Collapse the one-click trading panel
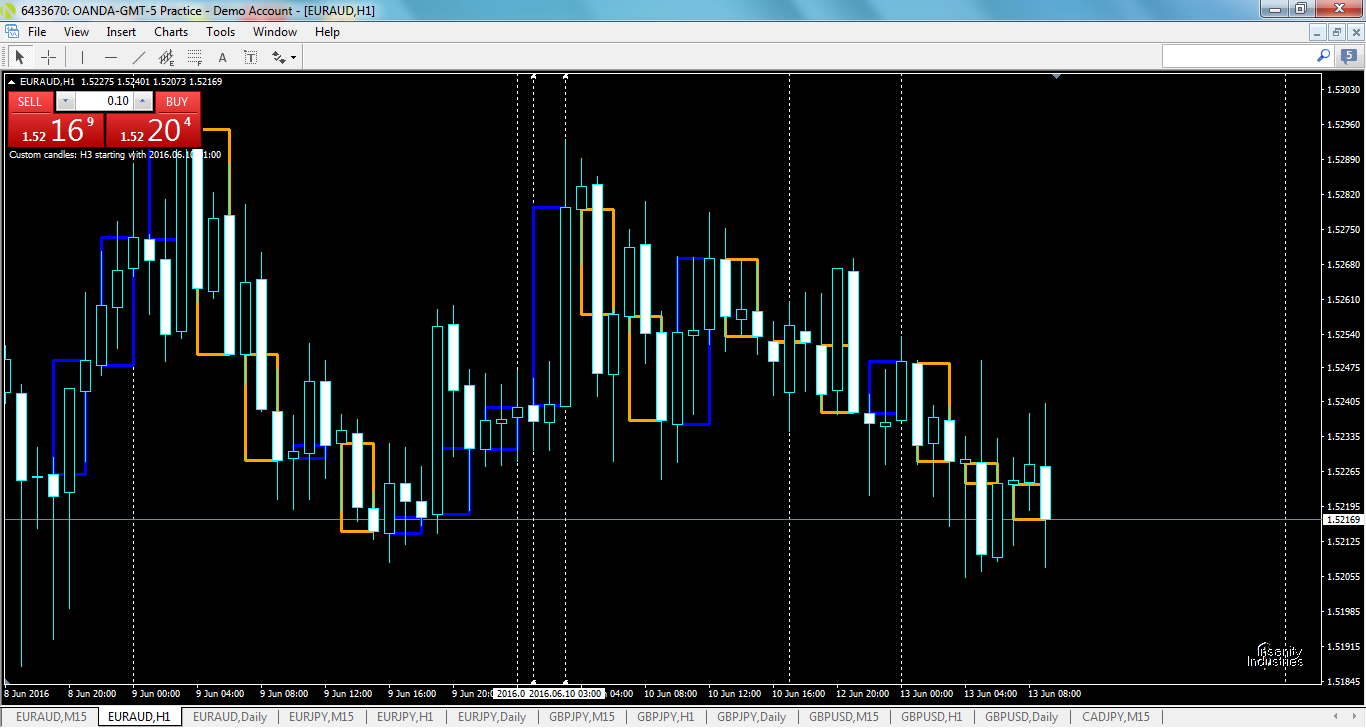The height and width of the screenshot is (728, 1366). point(10,83)
